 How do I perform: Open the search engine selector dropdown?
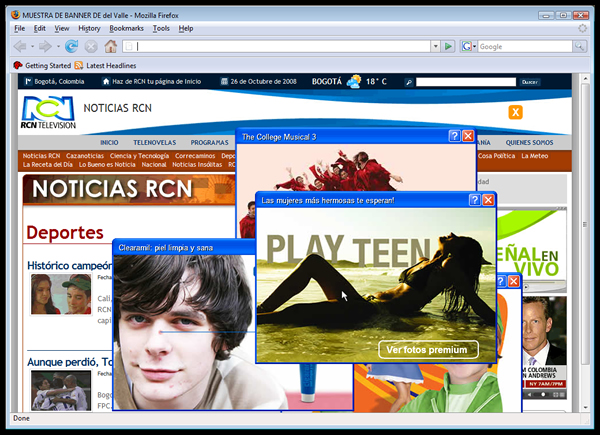pyautogui.click(x=469, y=46)
